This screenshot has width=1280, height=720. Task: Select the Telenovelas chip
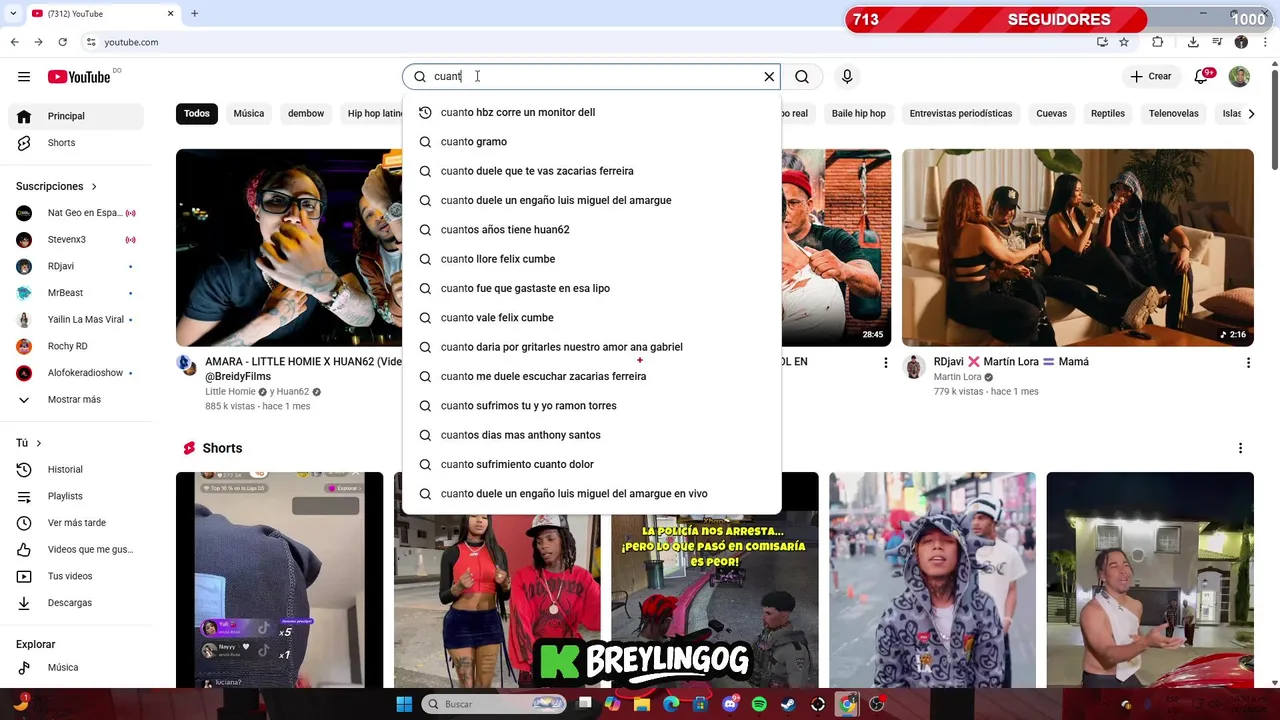click(1174, 113)
